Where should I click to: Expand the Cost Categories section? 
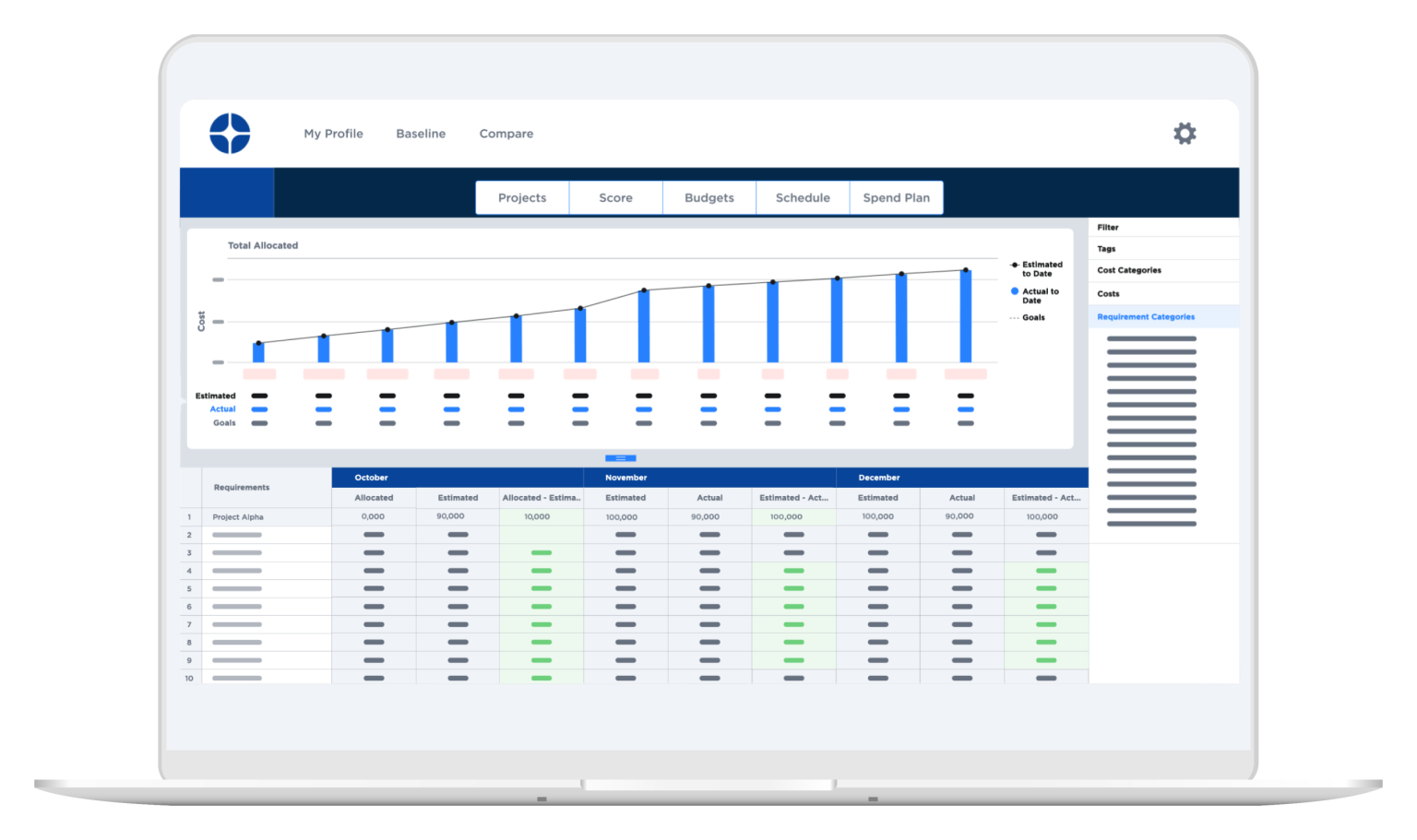pyautogui.click(x=1128, y=270)
